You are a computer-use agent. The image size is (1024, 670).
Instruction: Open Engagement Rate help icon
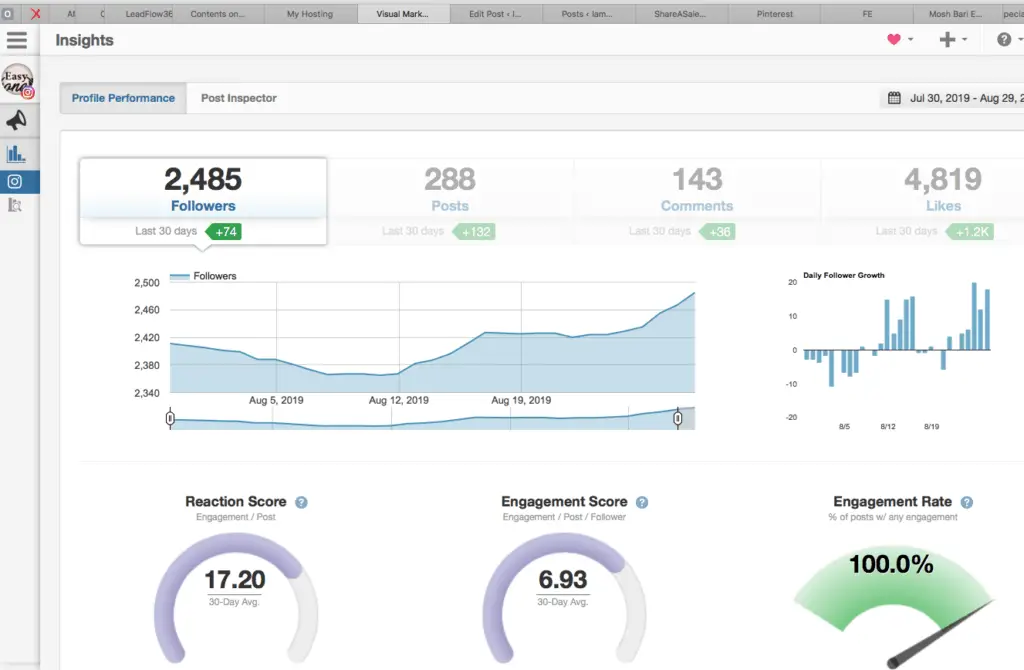click(967, 502)
